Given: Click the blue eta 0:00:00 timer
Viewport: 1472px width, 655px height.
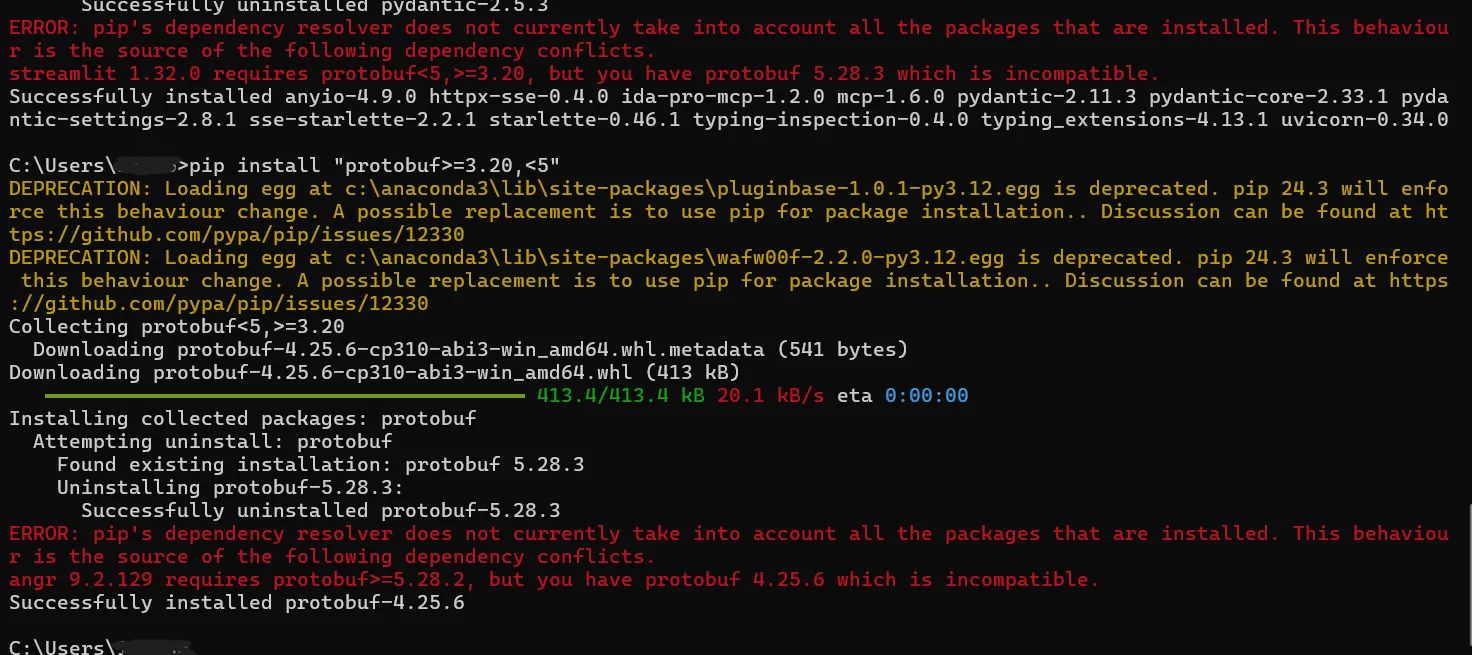Looking at the screenshot, I should point(926,396).
